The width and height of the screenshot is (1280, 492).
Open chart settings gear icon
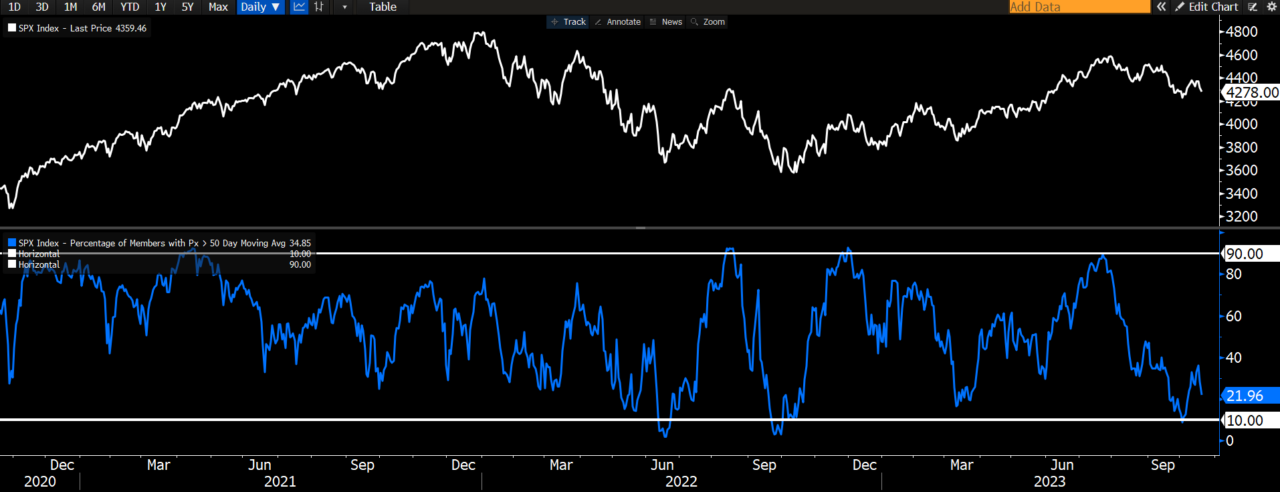[x=1271, y=7]
